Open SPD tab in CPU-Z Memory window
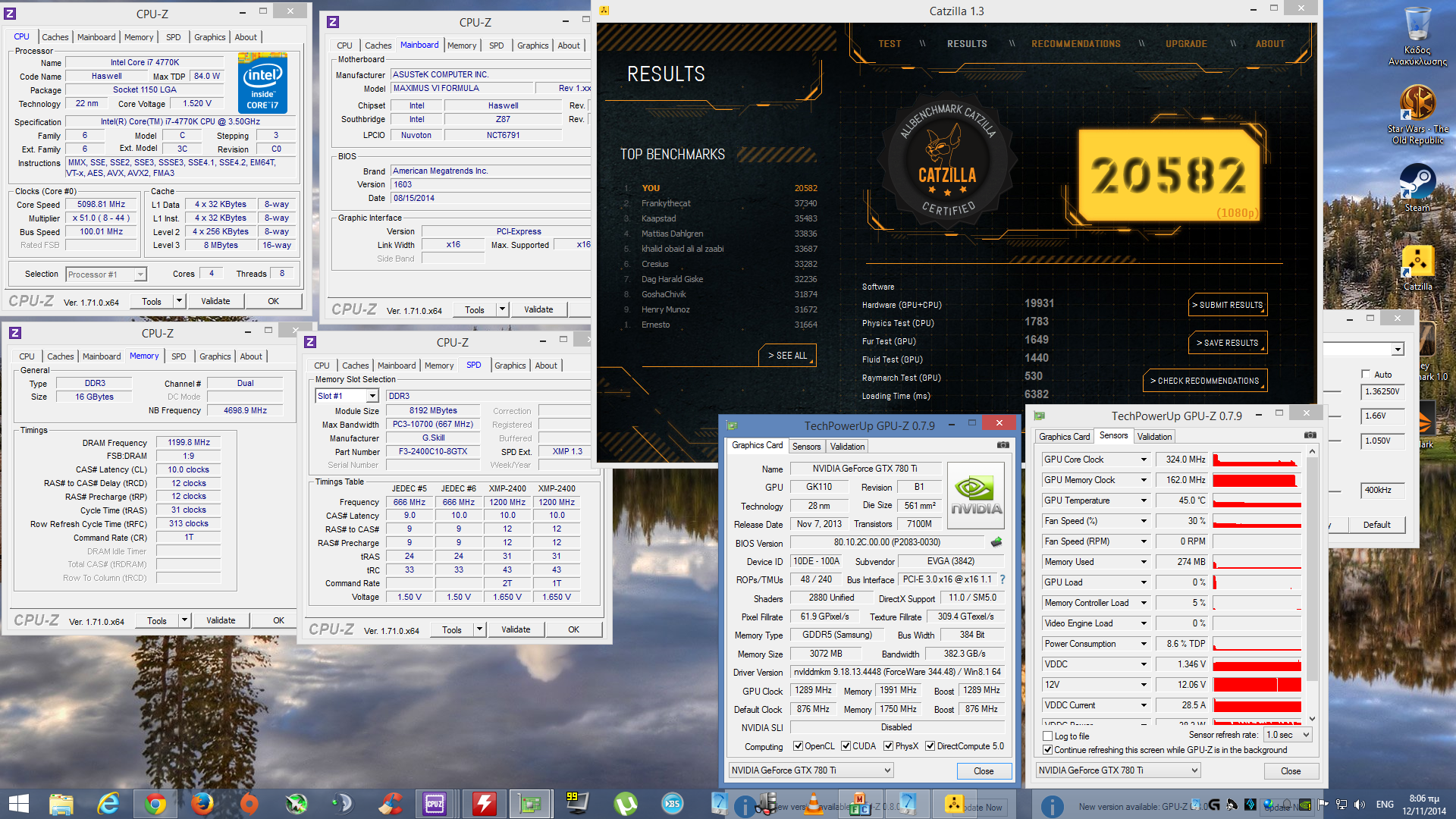 tap(179, 356)
